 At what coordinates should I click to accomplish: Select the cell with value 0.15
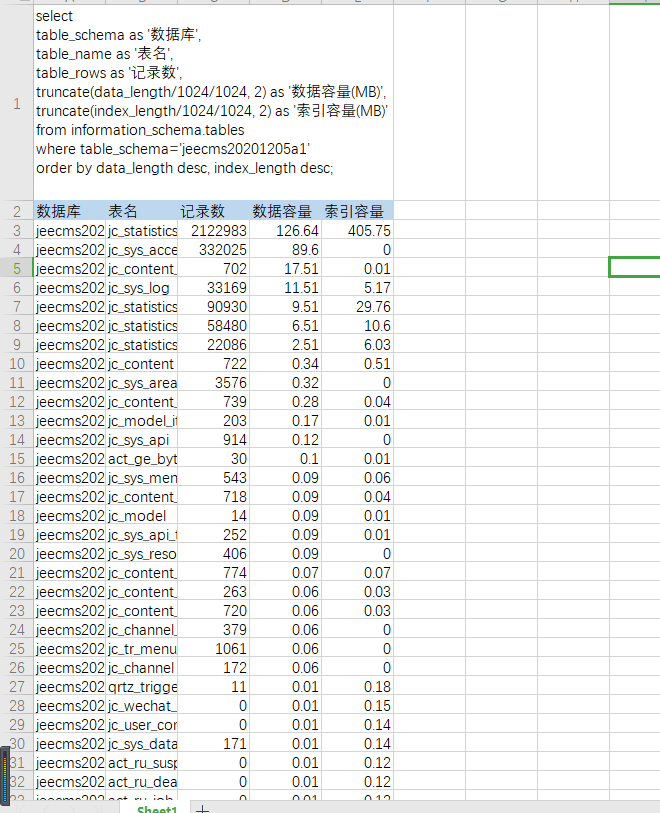pos(358,705)
